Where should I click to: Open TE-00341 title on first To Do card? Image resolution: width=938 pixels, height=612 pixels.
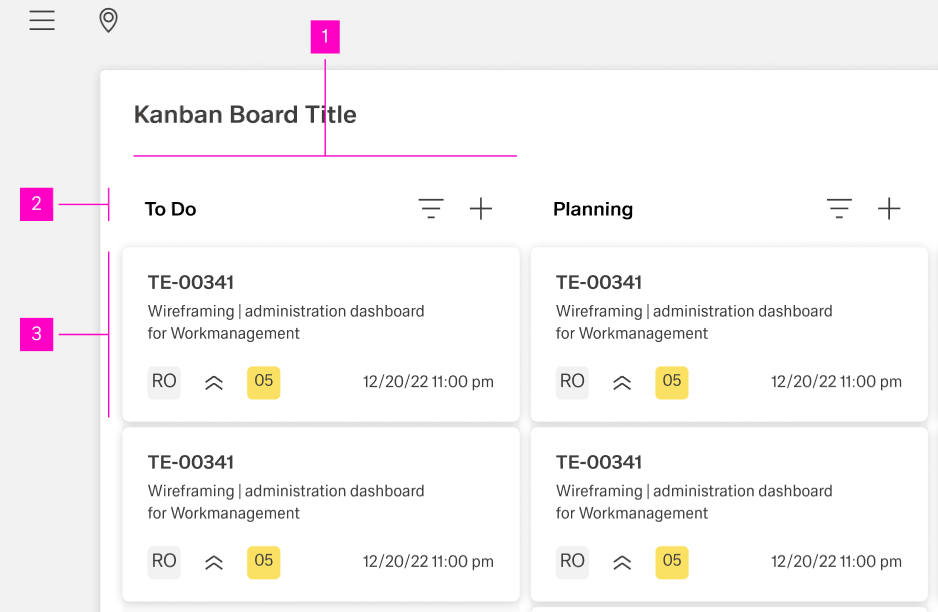coord(191,283)
